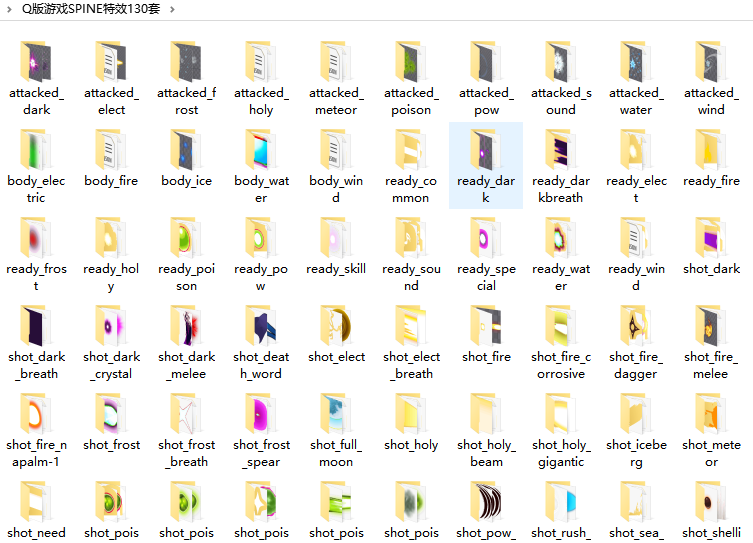The height and width of the screenshot is (543, 753).
Task: Click the Q版游戏SPINE特效130套 breadcrumb path
Action: point(90,9)
